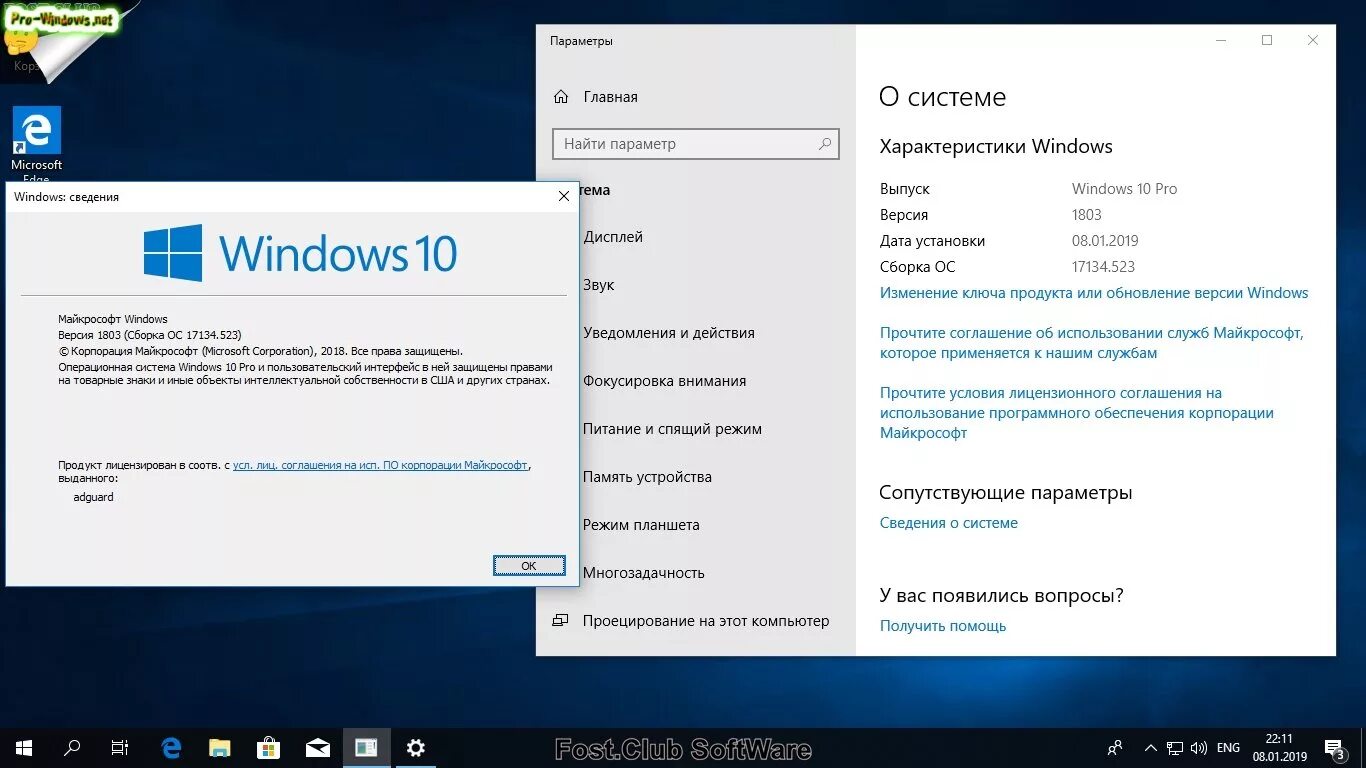Click the search magnifier in the Settings field
The height and width of the screenshot is (768, 1366).
point(825,144)
